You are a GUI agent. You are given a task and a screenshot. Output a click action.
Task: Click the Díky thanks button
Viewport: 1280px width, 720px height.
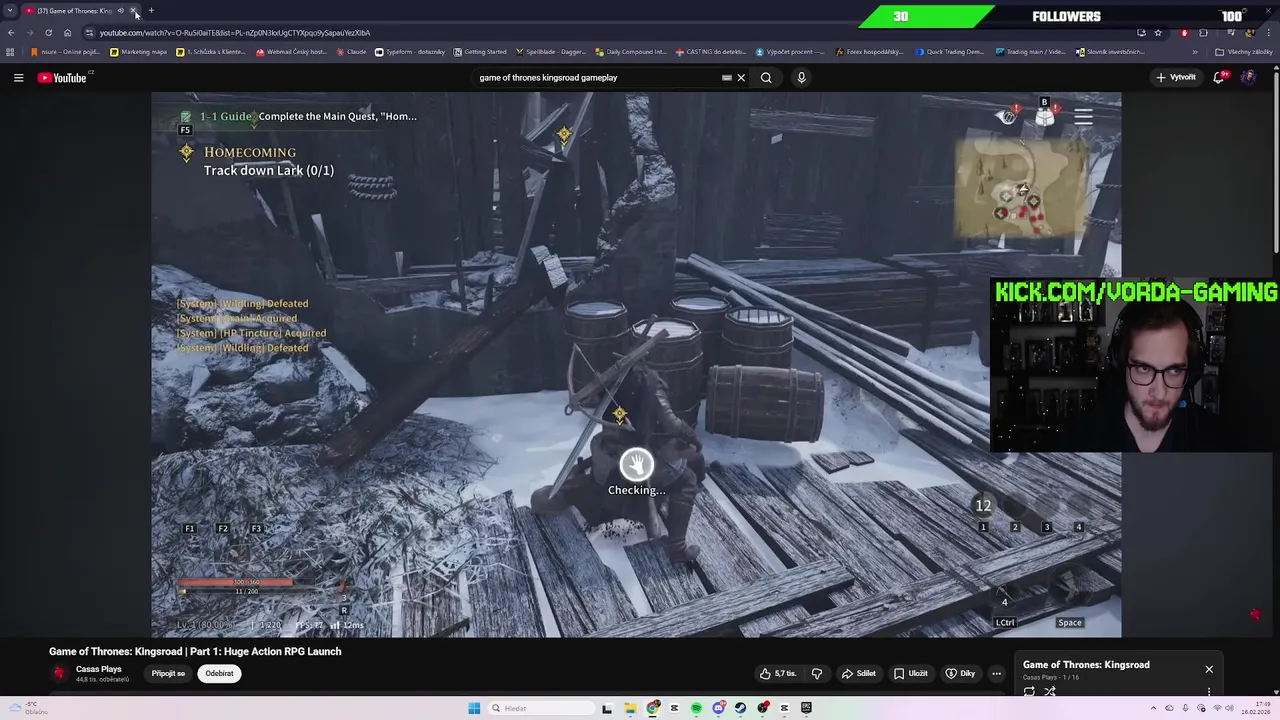960,673
